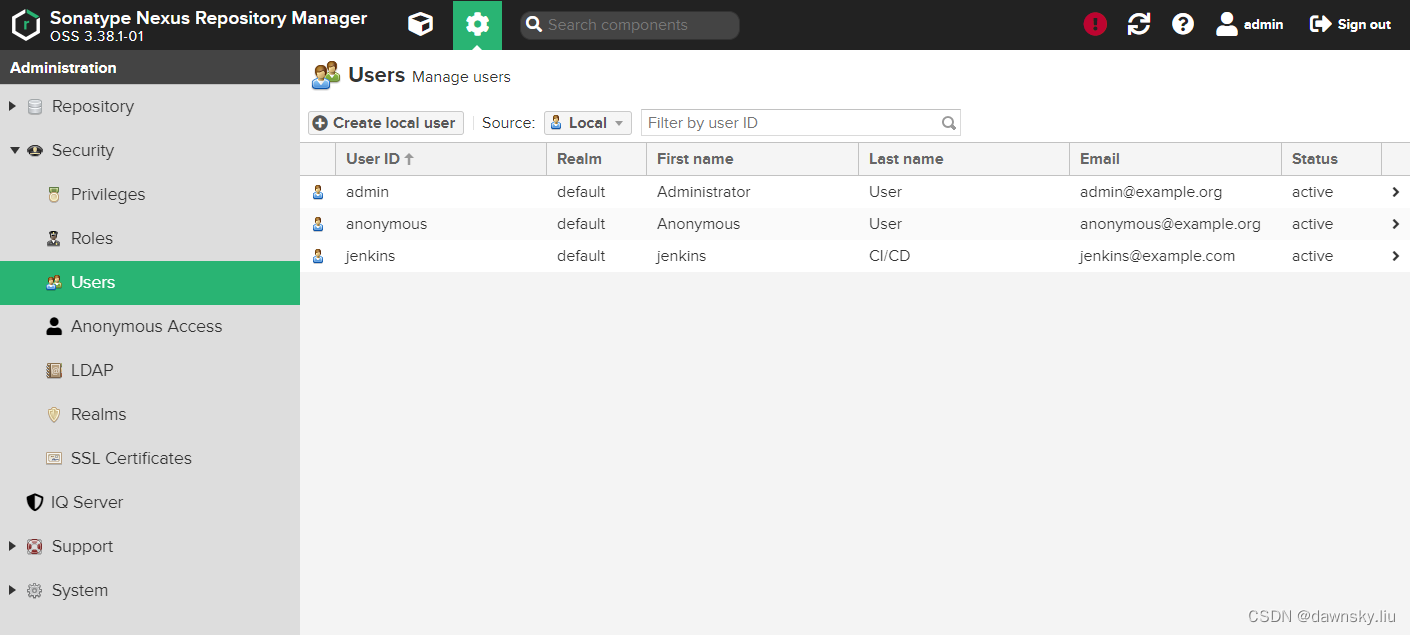Click the Sonatype Nexus hexagon logo

(x=26, y=25)
